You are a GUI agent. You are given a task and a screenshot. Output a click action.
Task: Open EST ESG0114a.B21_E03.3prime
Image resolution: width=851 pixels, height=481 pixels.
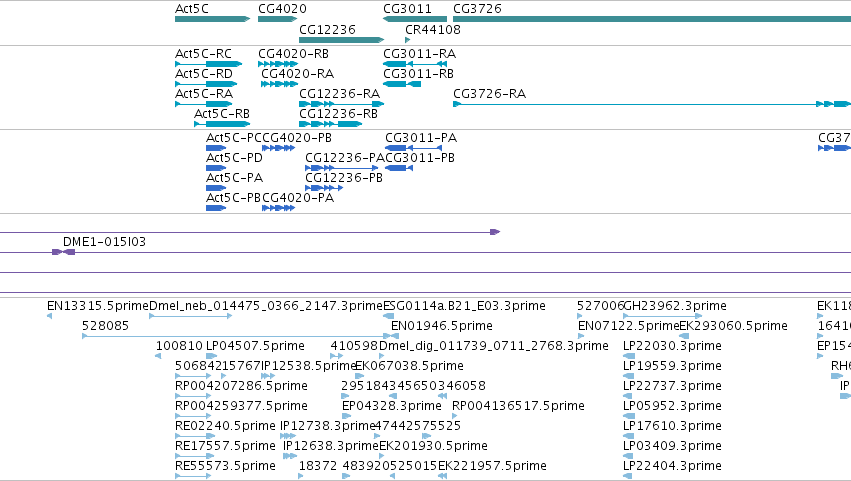click(x=465, y=306)
